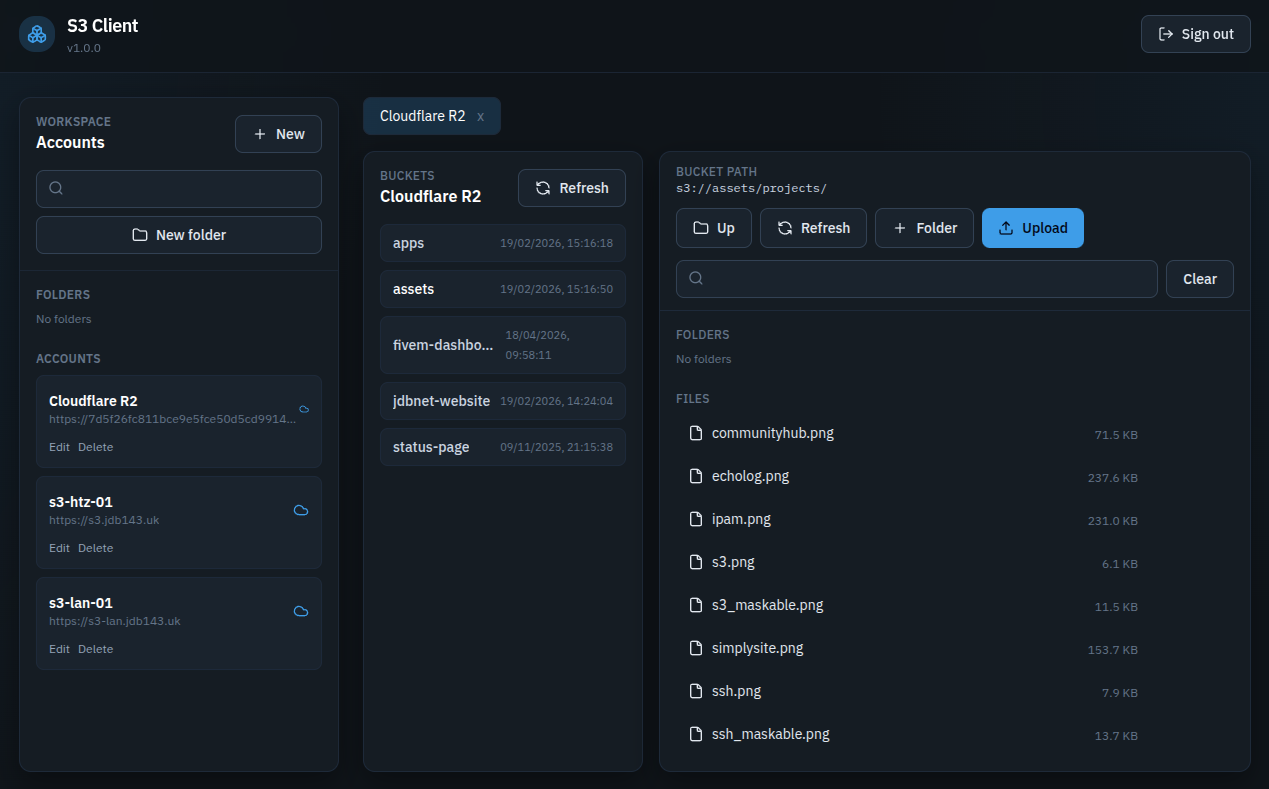
Task: Open the apps bucket
Action: pos(503,243)
